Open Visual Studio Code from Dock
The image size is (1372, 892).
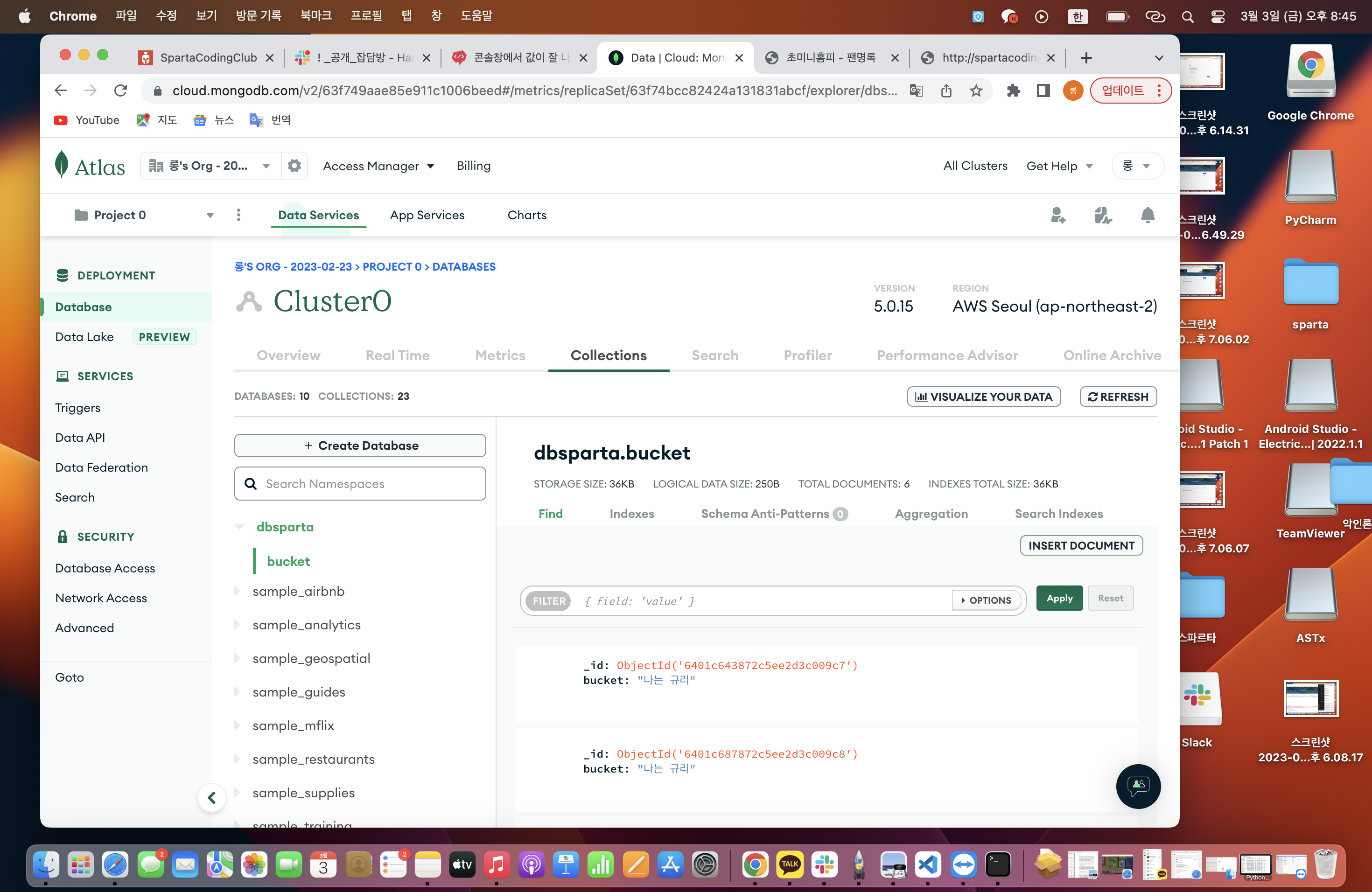pos(928,864)
